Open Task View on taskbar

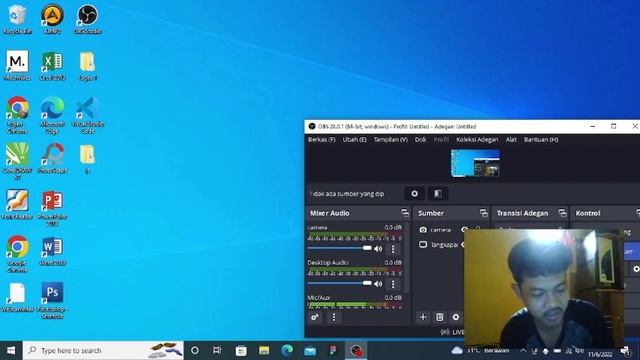[217, 350]
